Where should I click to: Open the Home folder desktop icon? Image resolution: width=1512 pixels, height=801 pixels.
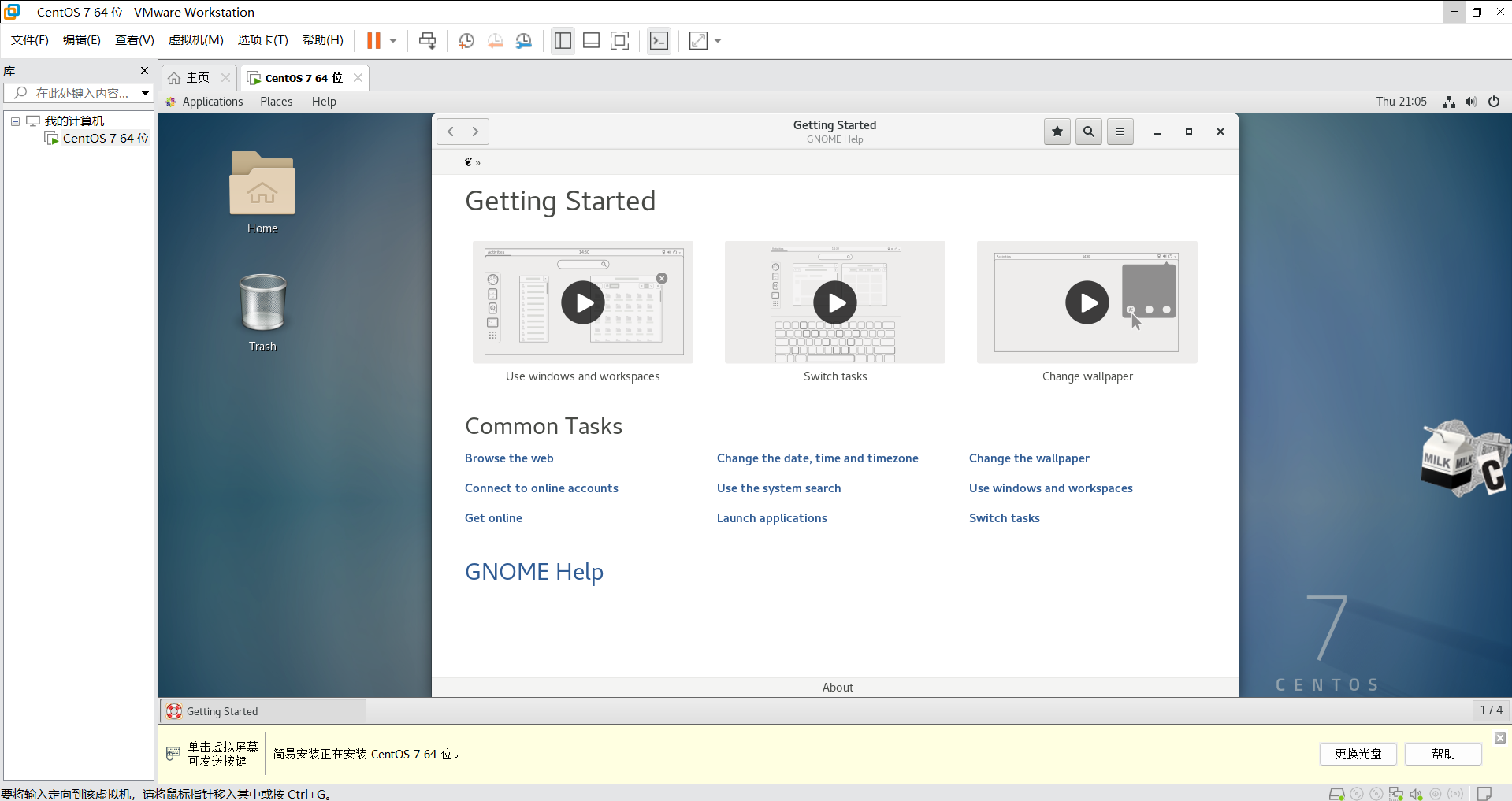click(262, 192)
